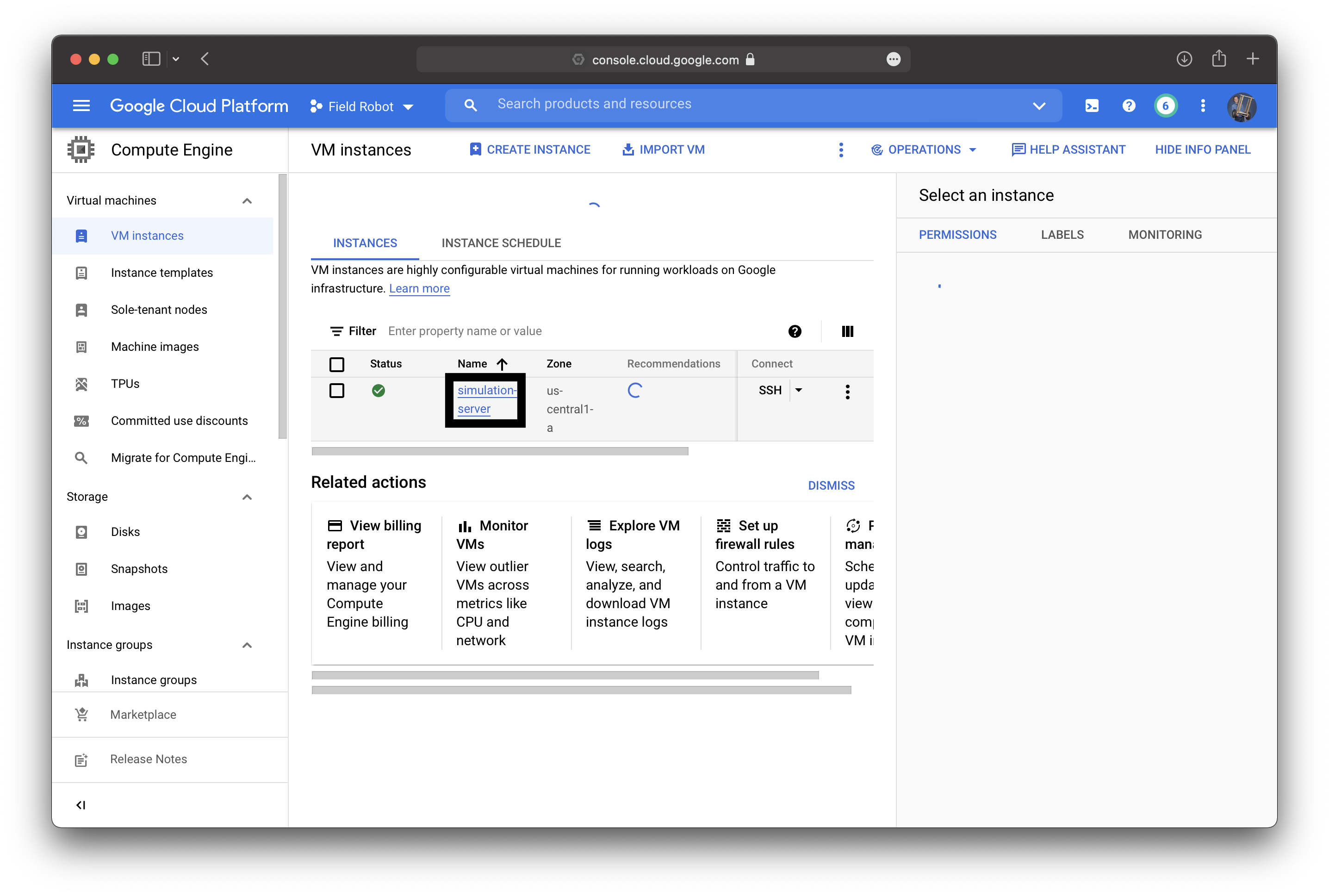Open the simulation-server instance link
The width and height of the screenshot is (1329, 896).
click(486, 399)
